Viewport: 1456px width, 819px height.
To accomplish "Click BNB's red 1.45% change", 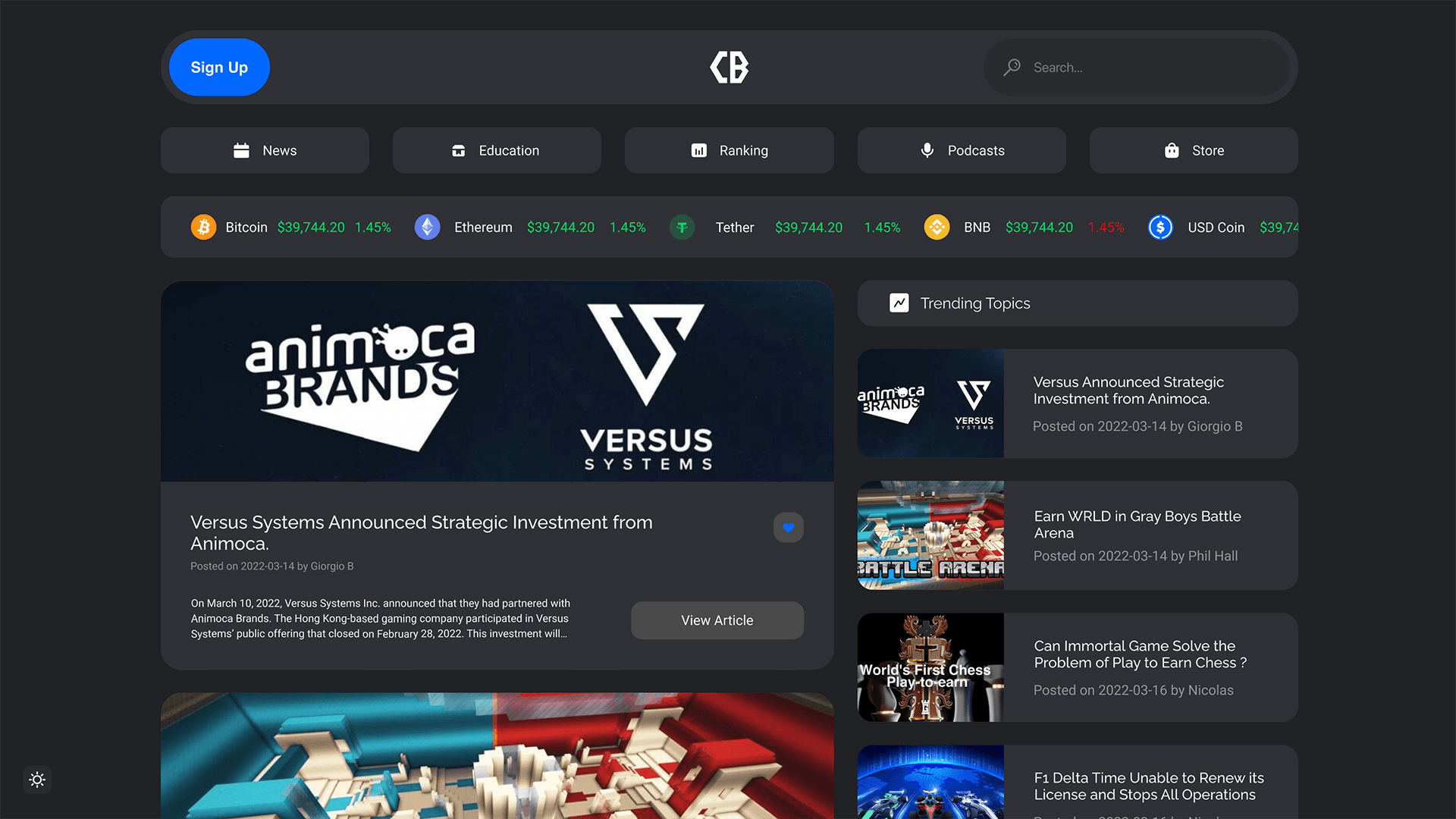I will coord(1106,227).
